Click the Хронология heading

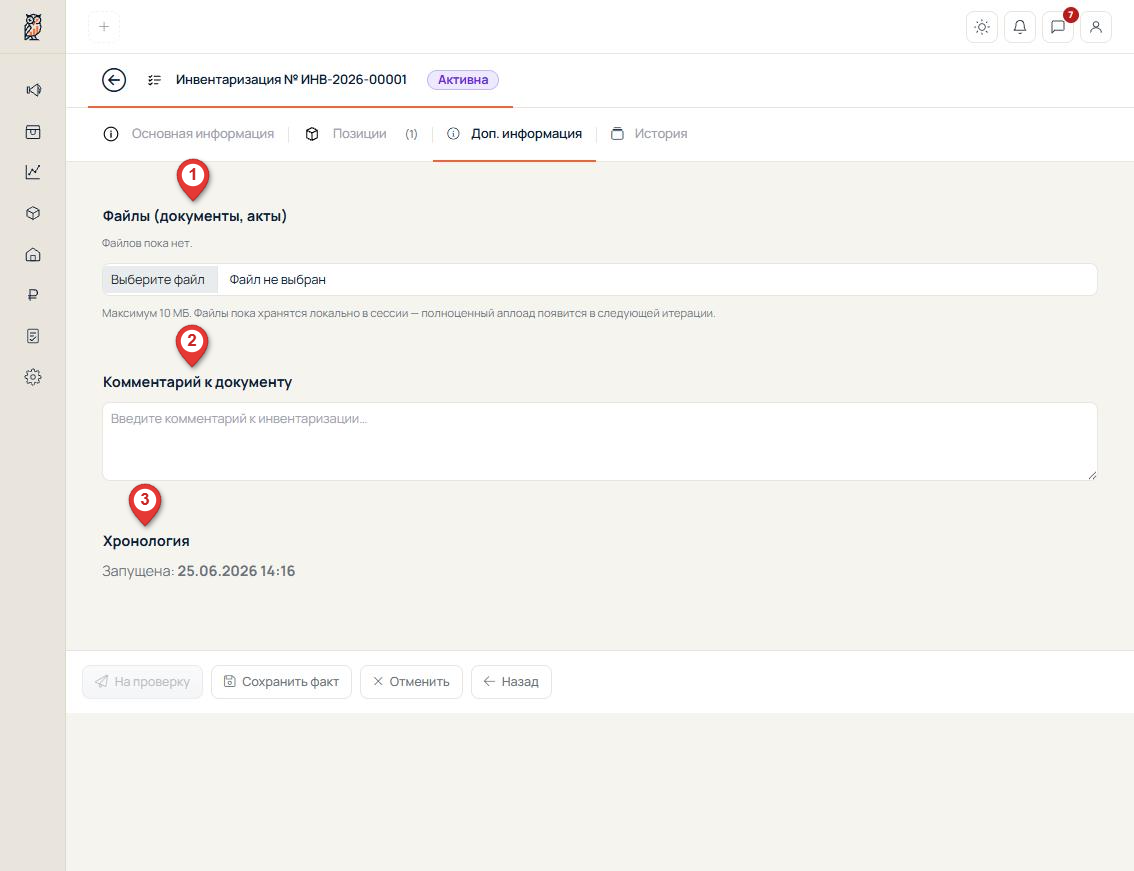(x=146, y=541)
